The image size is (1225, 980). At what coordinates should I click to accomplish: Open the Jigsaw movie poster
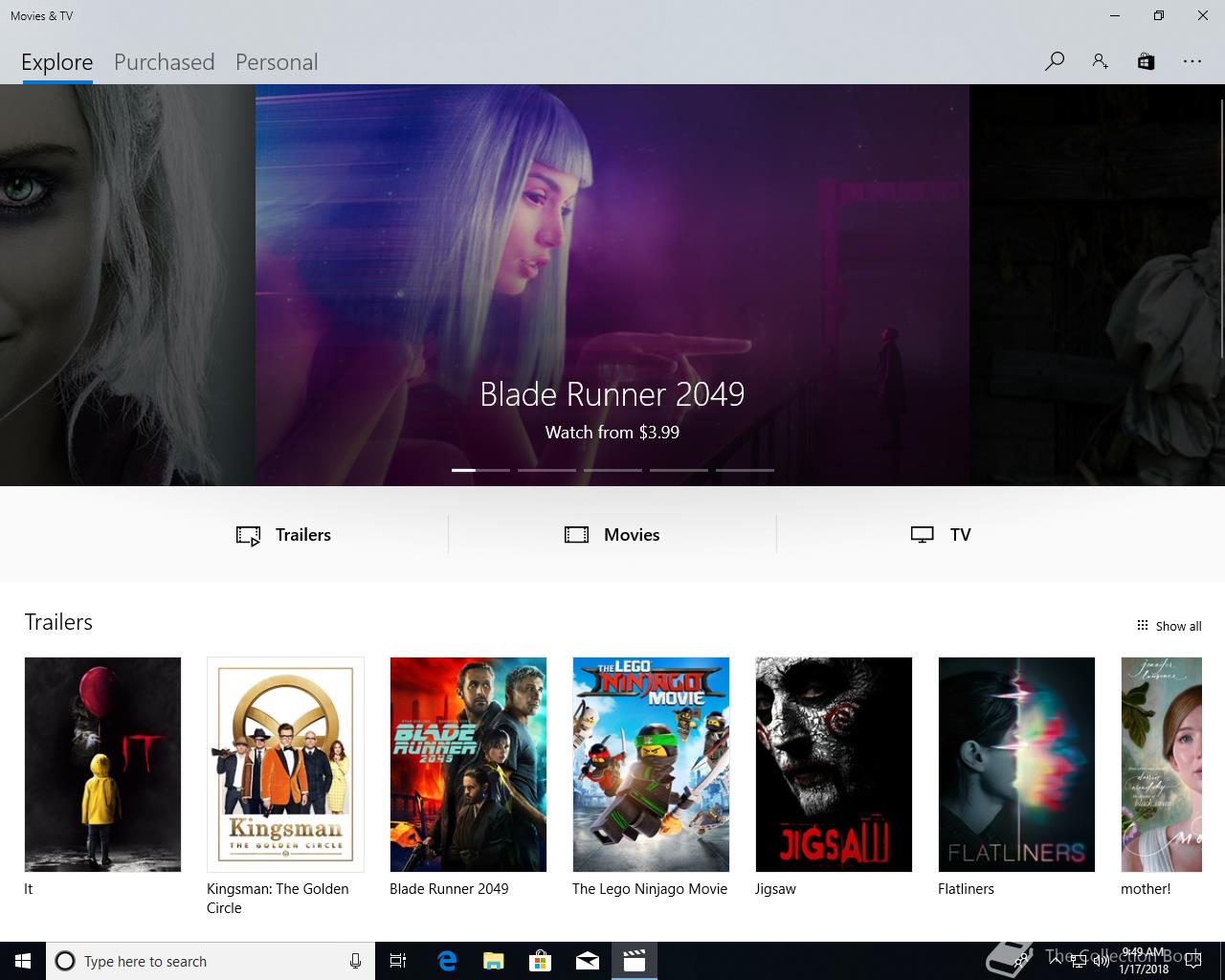834,765
